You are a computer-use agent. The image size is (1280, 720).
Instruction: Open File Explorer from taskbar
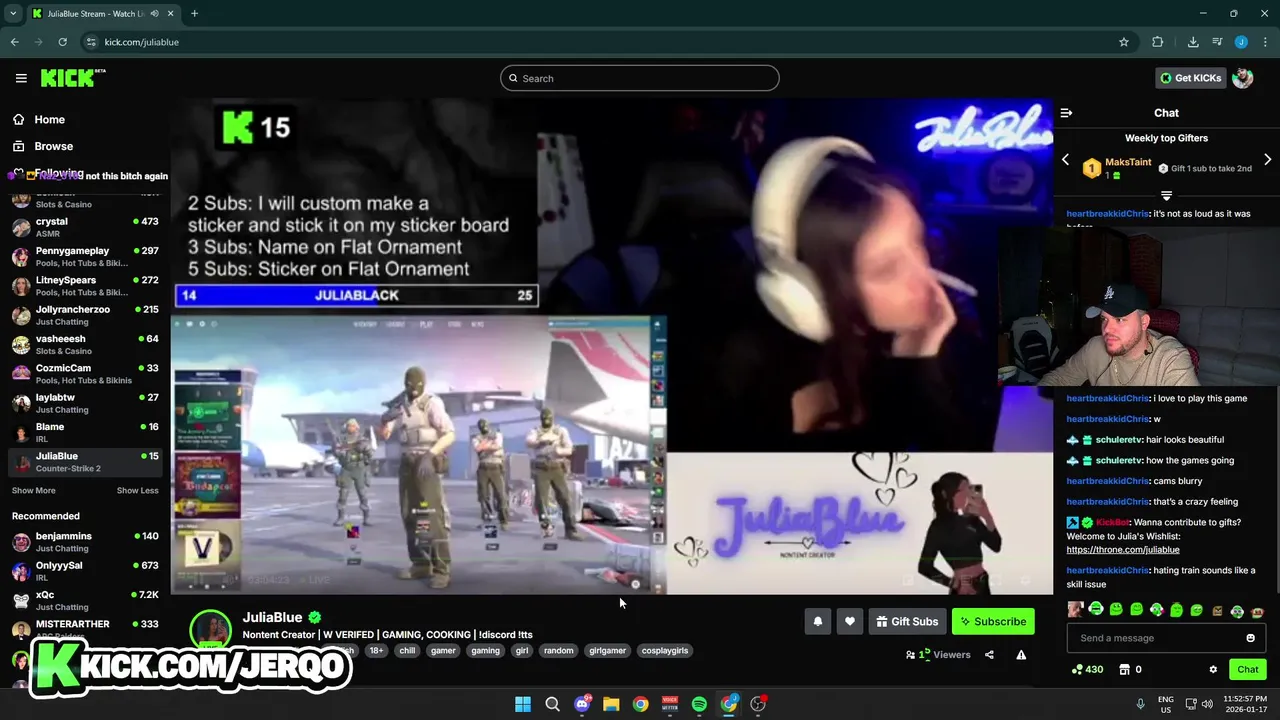click(x=611, y=704)
